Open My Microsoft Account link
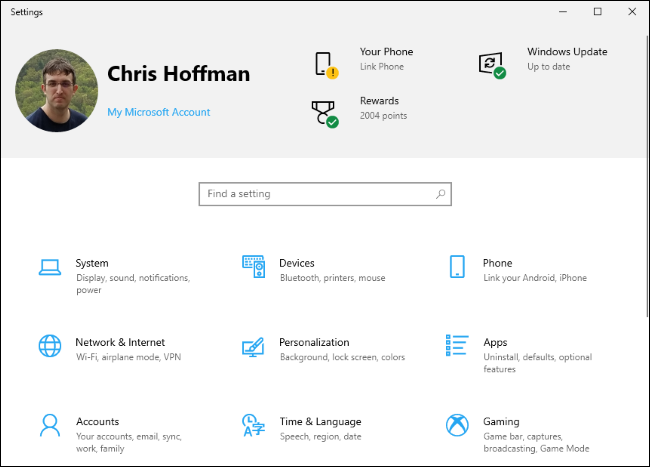Screen dimensions: 650x467 (159, 112)
